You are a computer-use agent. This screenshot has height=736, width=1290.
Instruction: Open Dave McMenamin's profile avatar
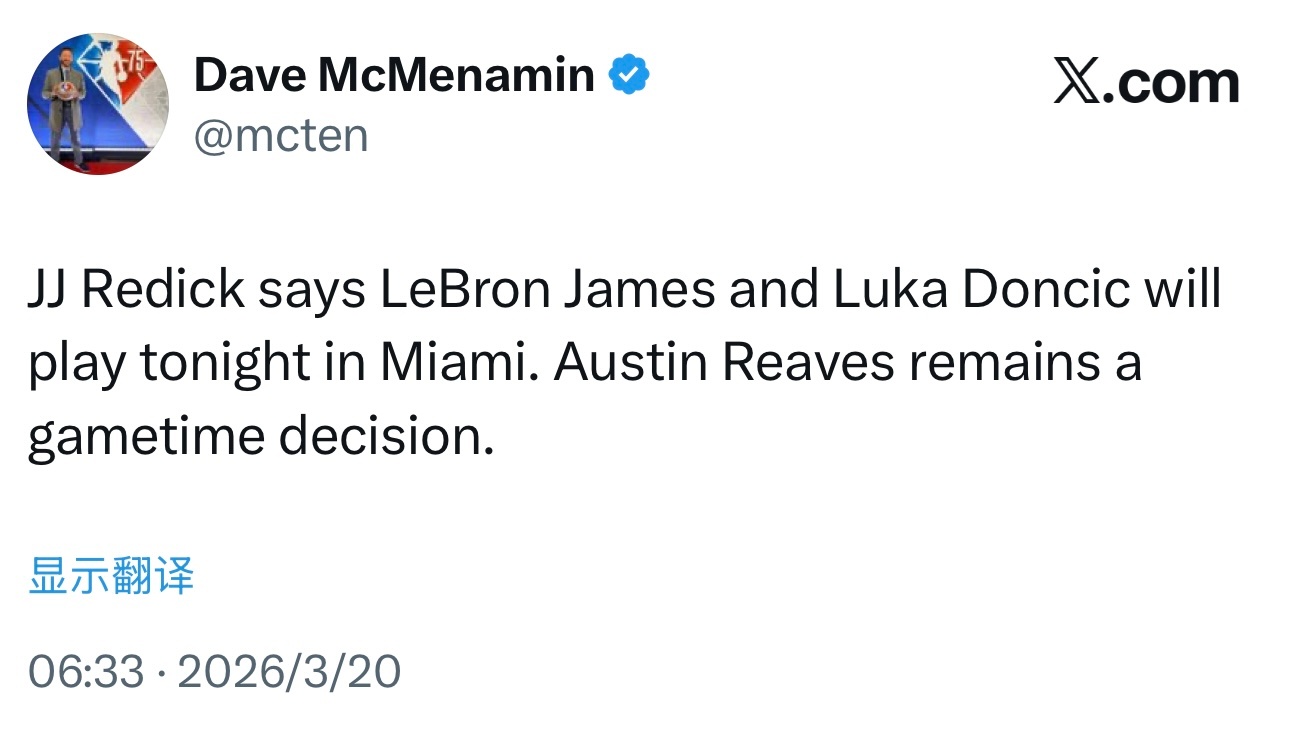[97, 104]
